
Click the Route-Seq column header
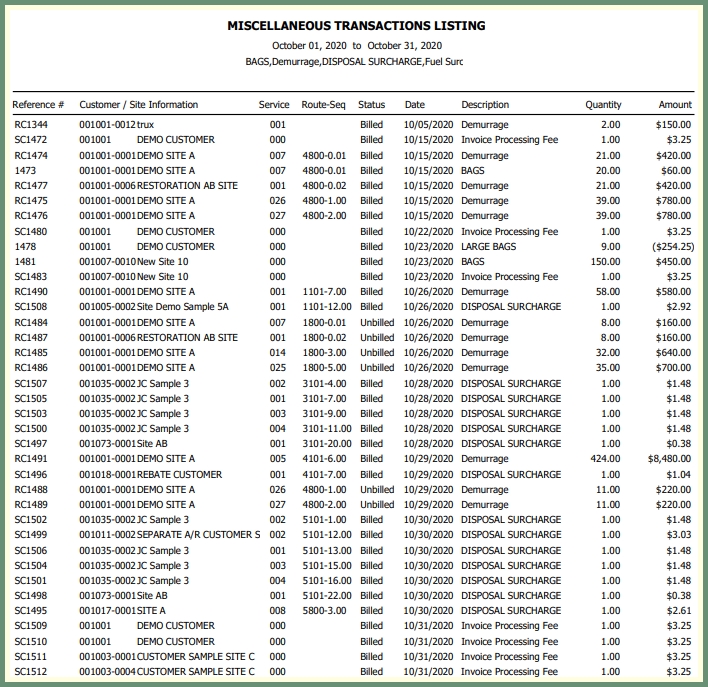[x=323, y=105]
